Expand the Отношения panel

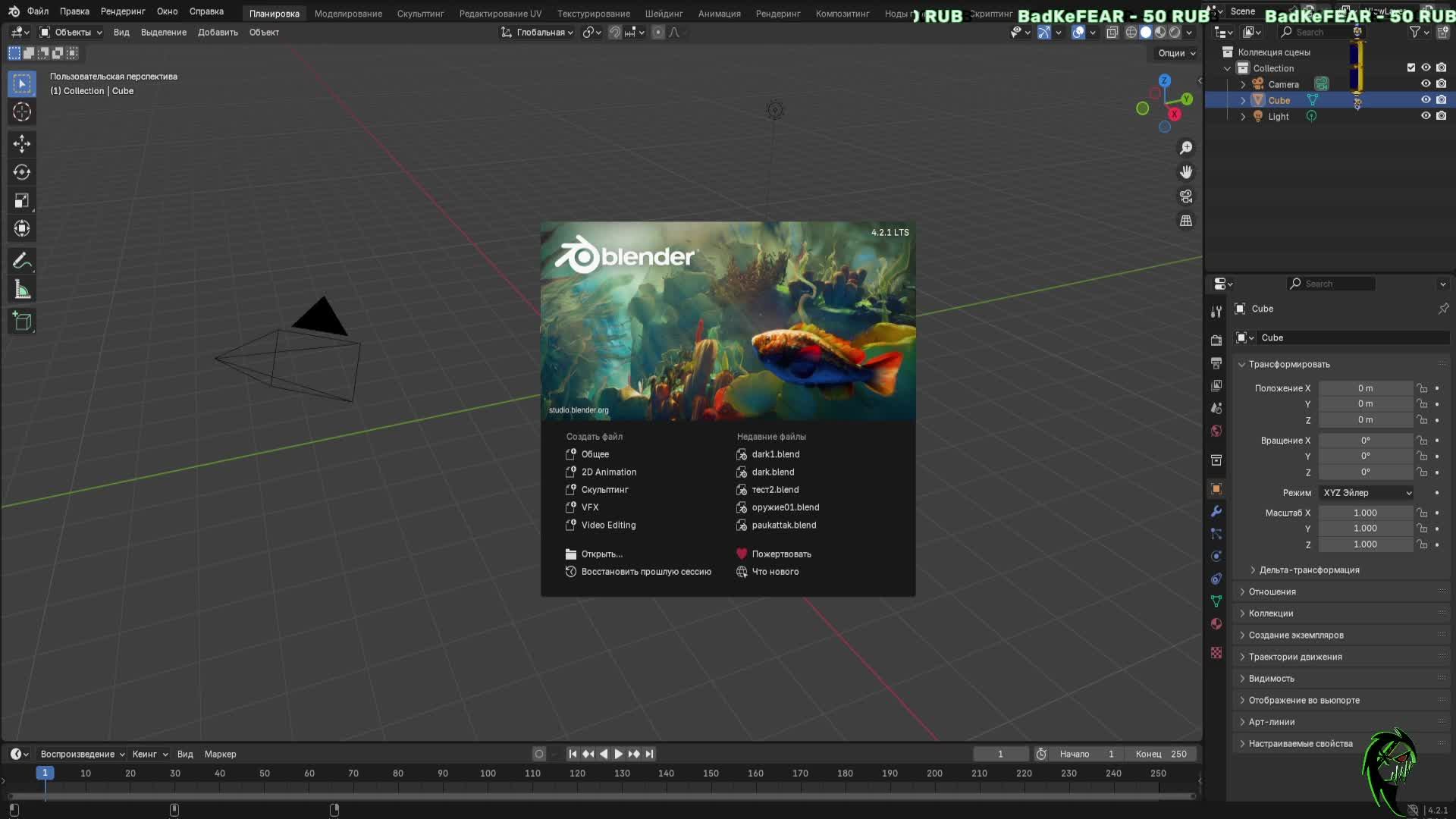[x=1272, y=591]
